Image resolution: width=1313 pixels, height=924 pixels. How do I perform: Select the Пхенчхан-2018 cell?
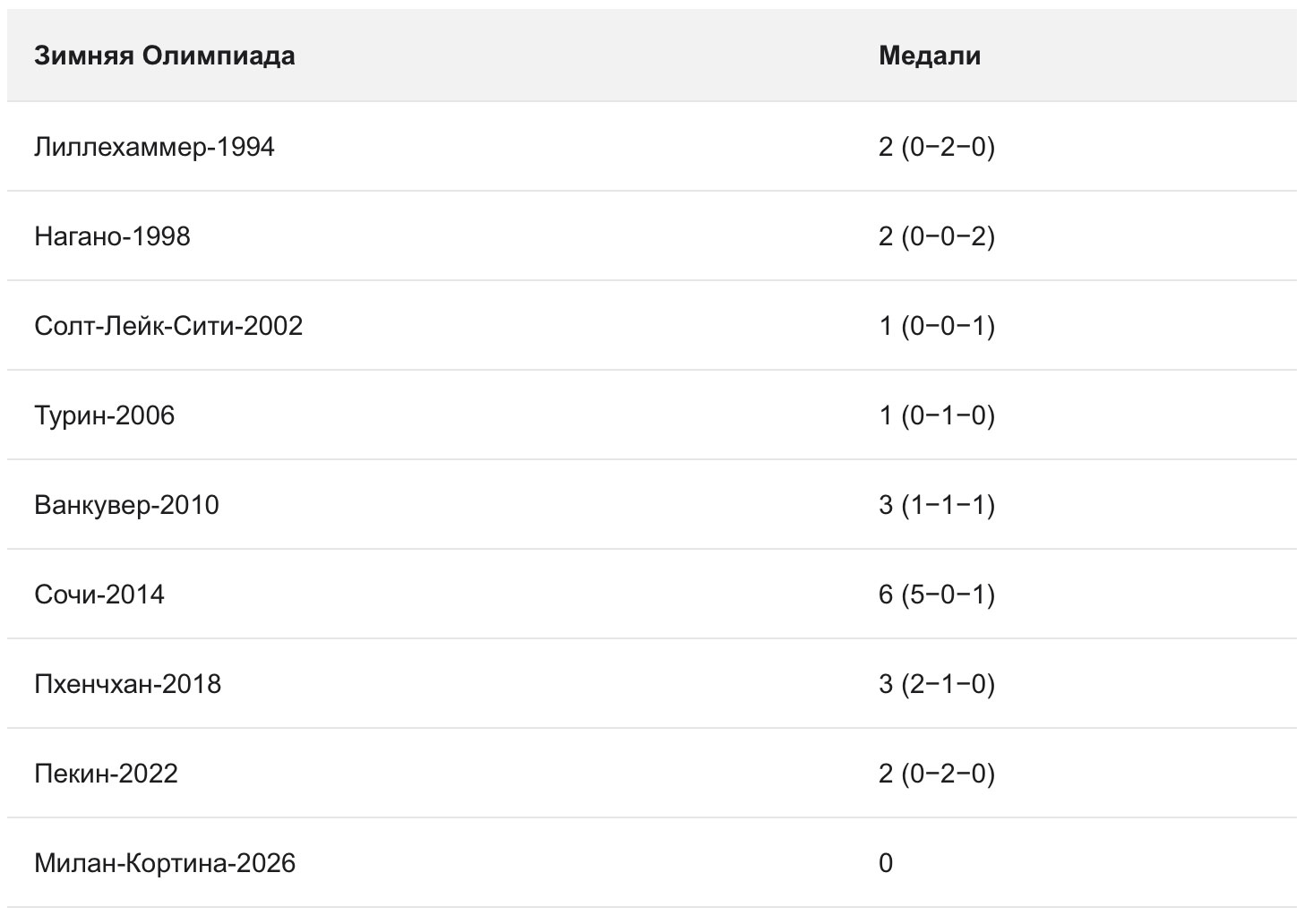click(127, 683)
